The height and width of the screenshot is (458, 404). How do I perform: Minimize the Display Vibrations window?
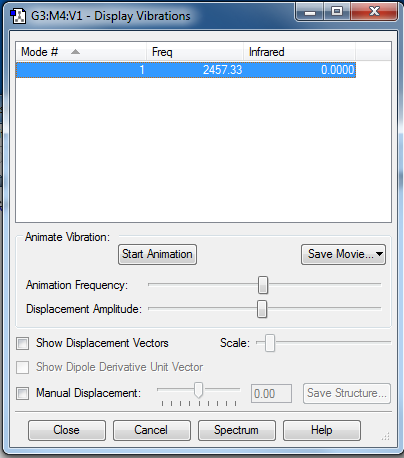pyautogui.click(x=310, y=13)
